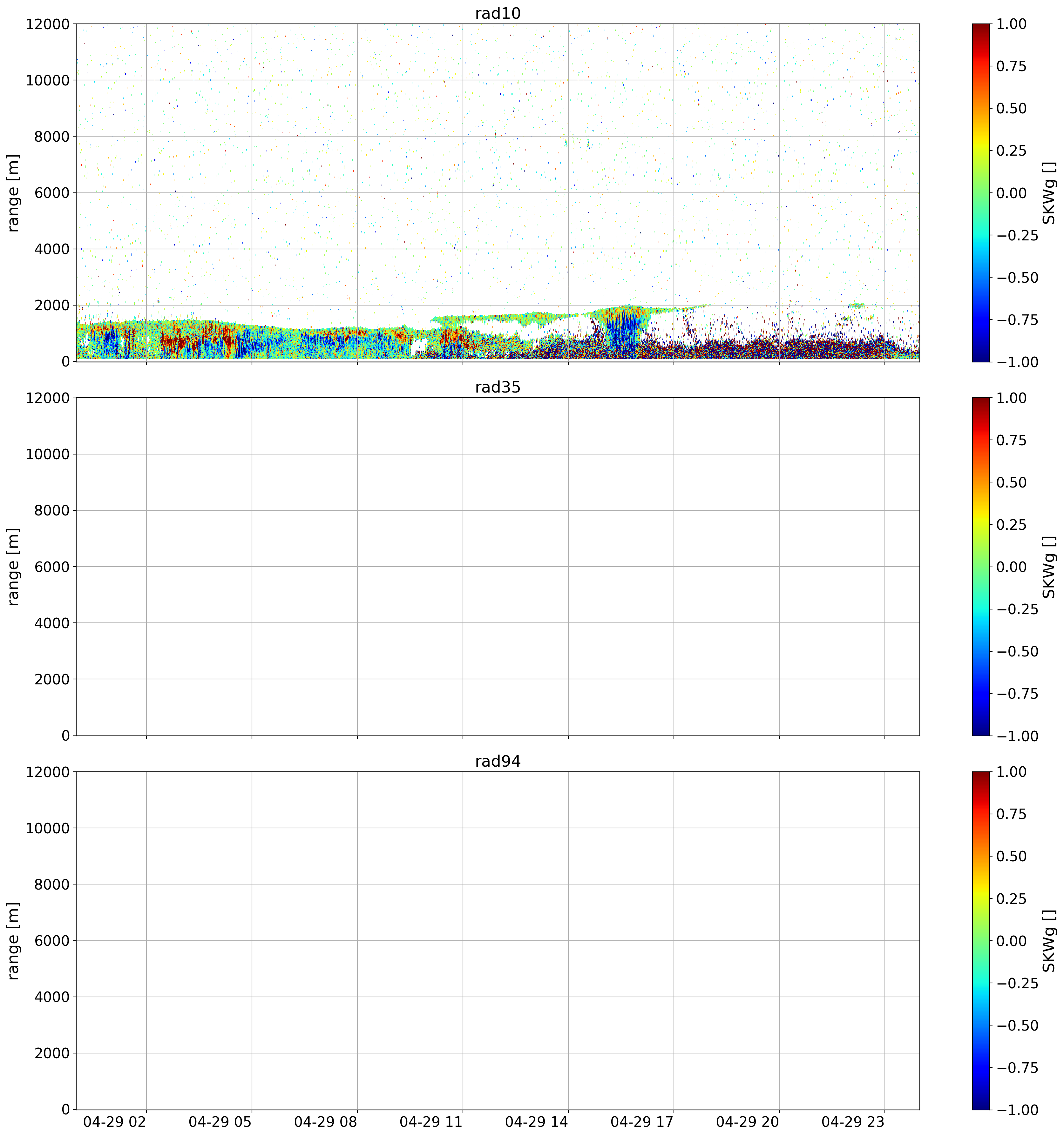Click the −1.00 tick on rad94 colorbar
The image size is (1064, 1136).
[1017, 1110]
